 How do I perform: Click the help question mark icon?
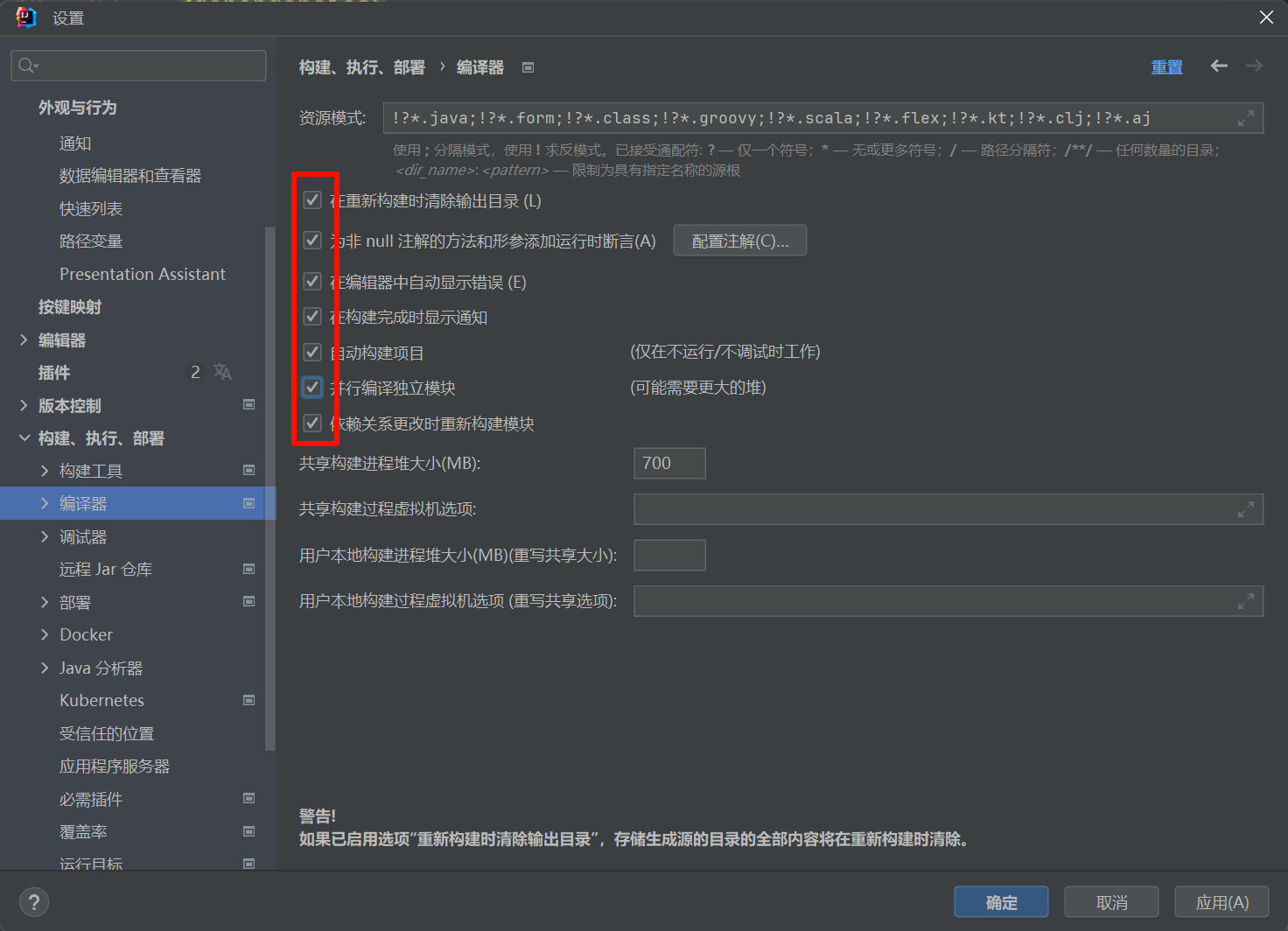tap(34, 902)
